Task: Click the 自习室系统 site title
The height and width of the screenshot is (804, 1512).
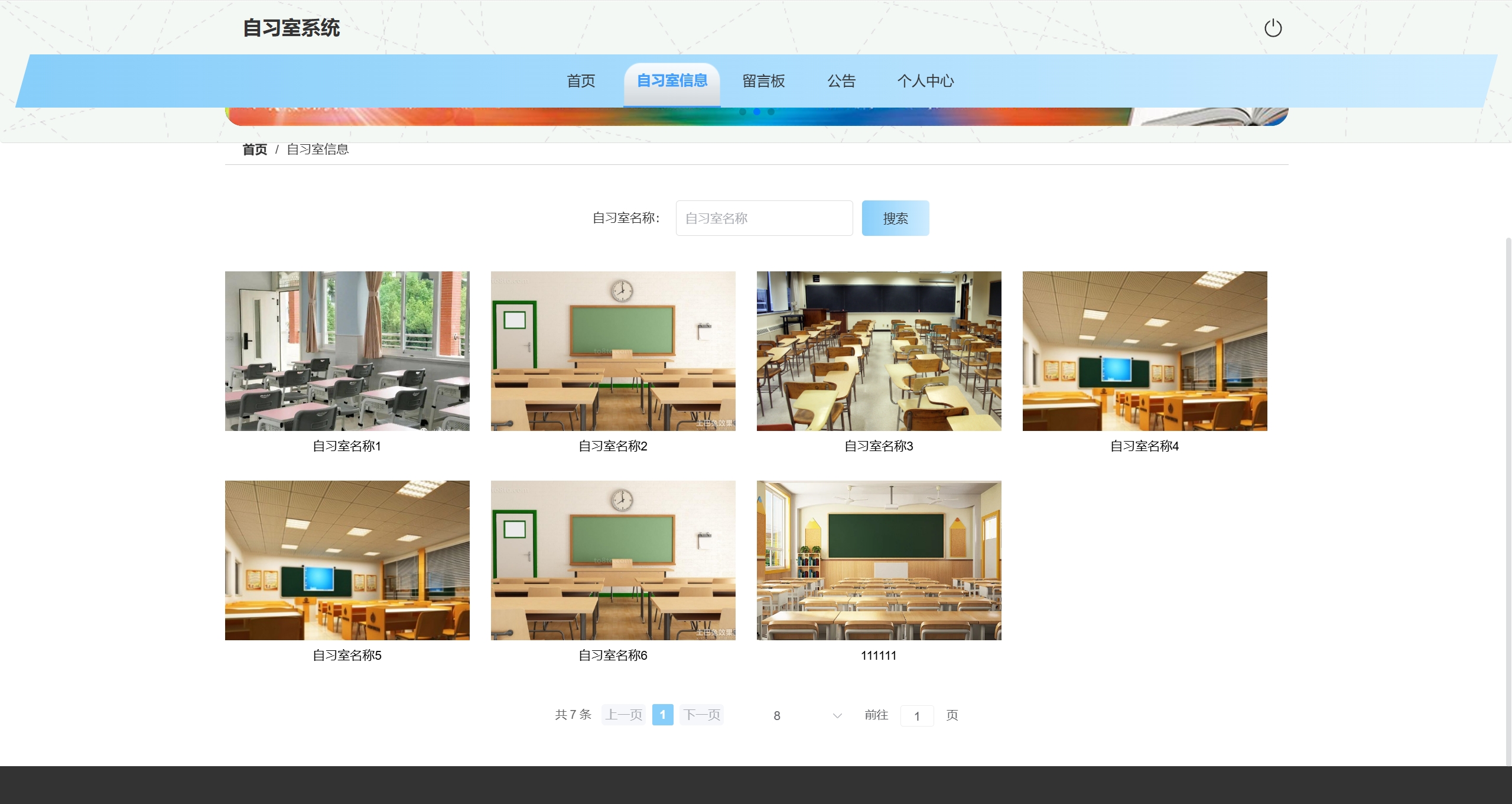Action: pyautogui.click(x=291, y=28)
